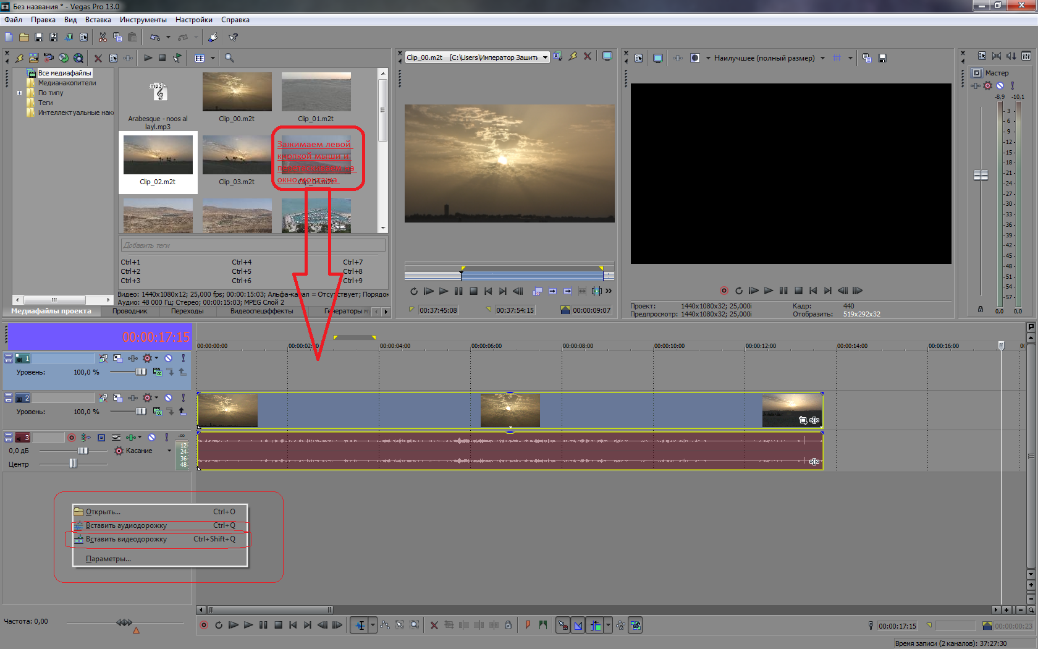Mute video track 1
Image resolution: width=1038 pixels, height=649 pixels.
[x=168, y=358]
